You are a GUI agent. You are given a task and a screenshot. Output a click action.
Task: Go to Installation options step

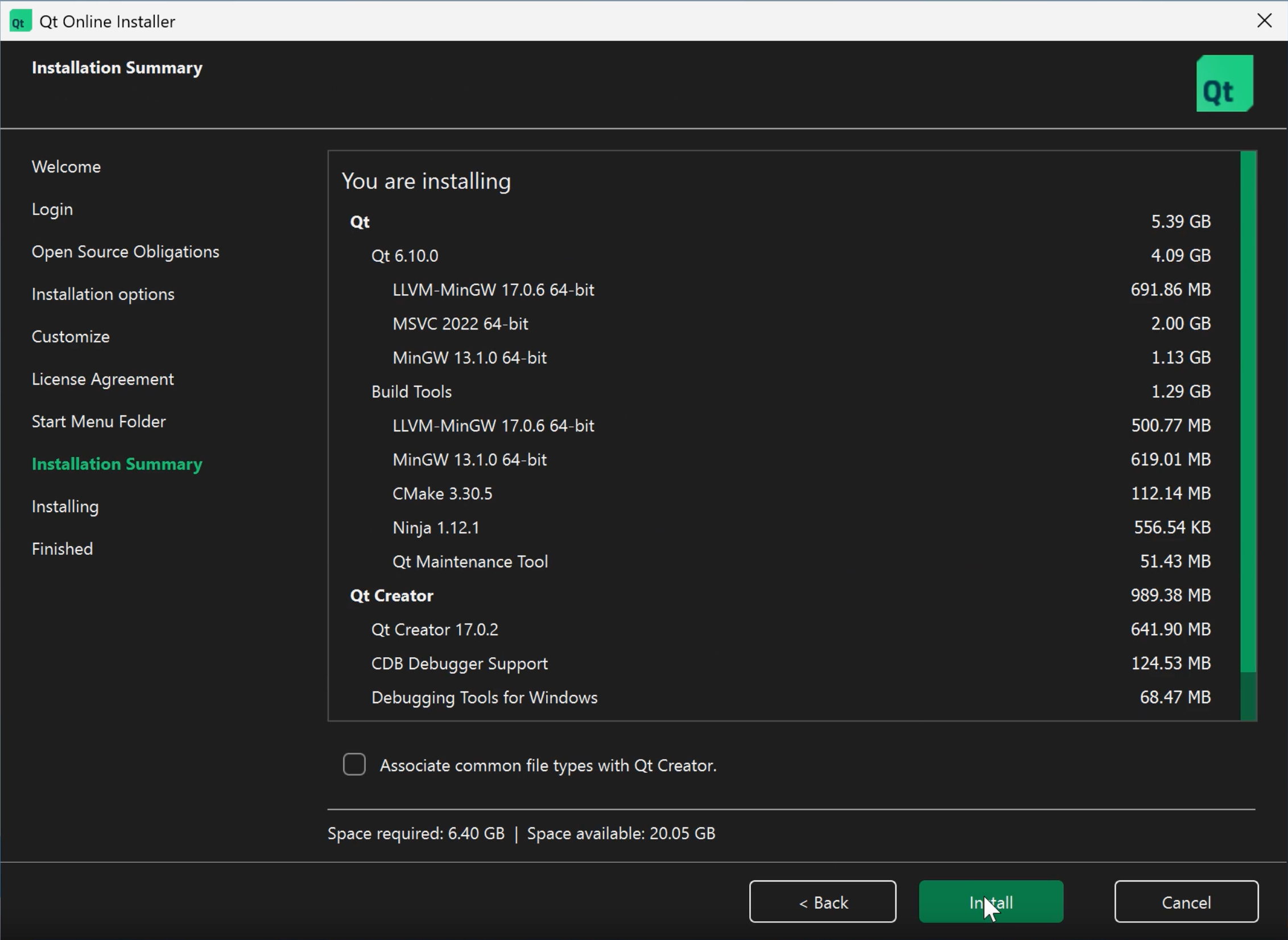pyautogui.click(x=103, y=294)
